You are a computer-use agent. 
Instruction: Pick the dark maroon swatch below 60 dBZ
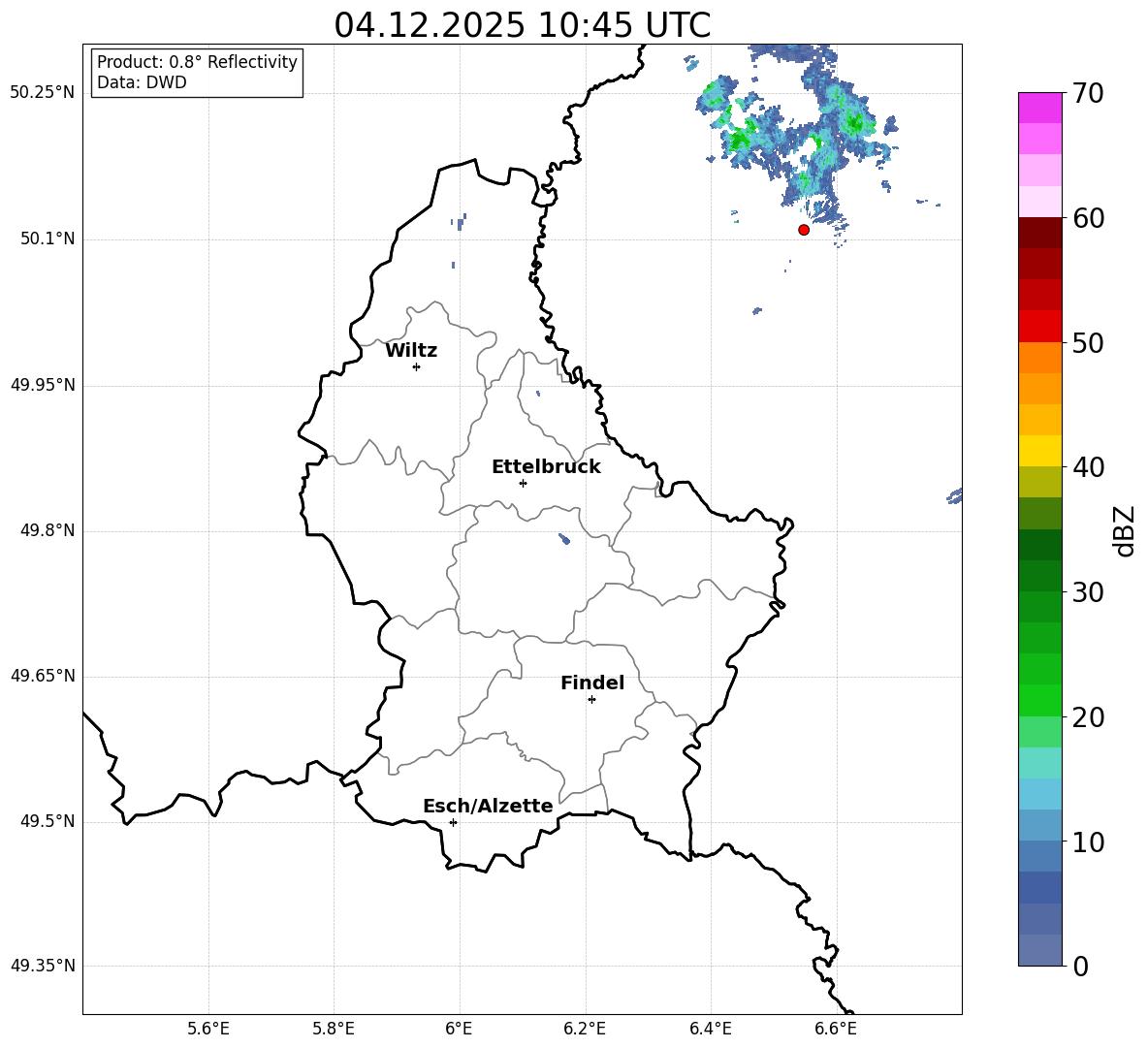1039,233
